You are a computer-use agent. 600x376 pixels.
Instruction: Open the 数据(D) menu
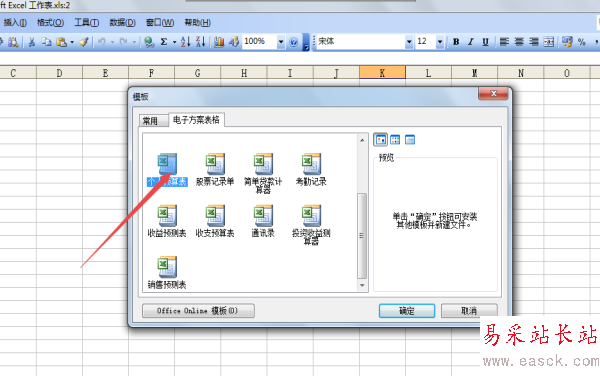coord(122,23)
